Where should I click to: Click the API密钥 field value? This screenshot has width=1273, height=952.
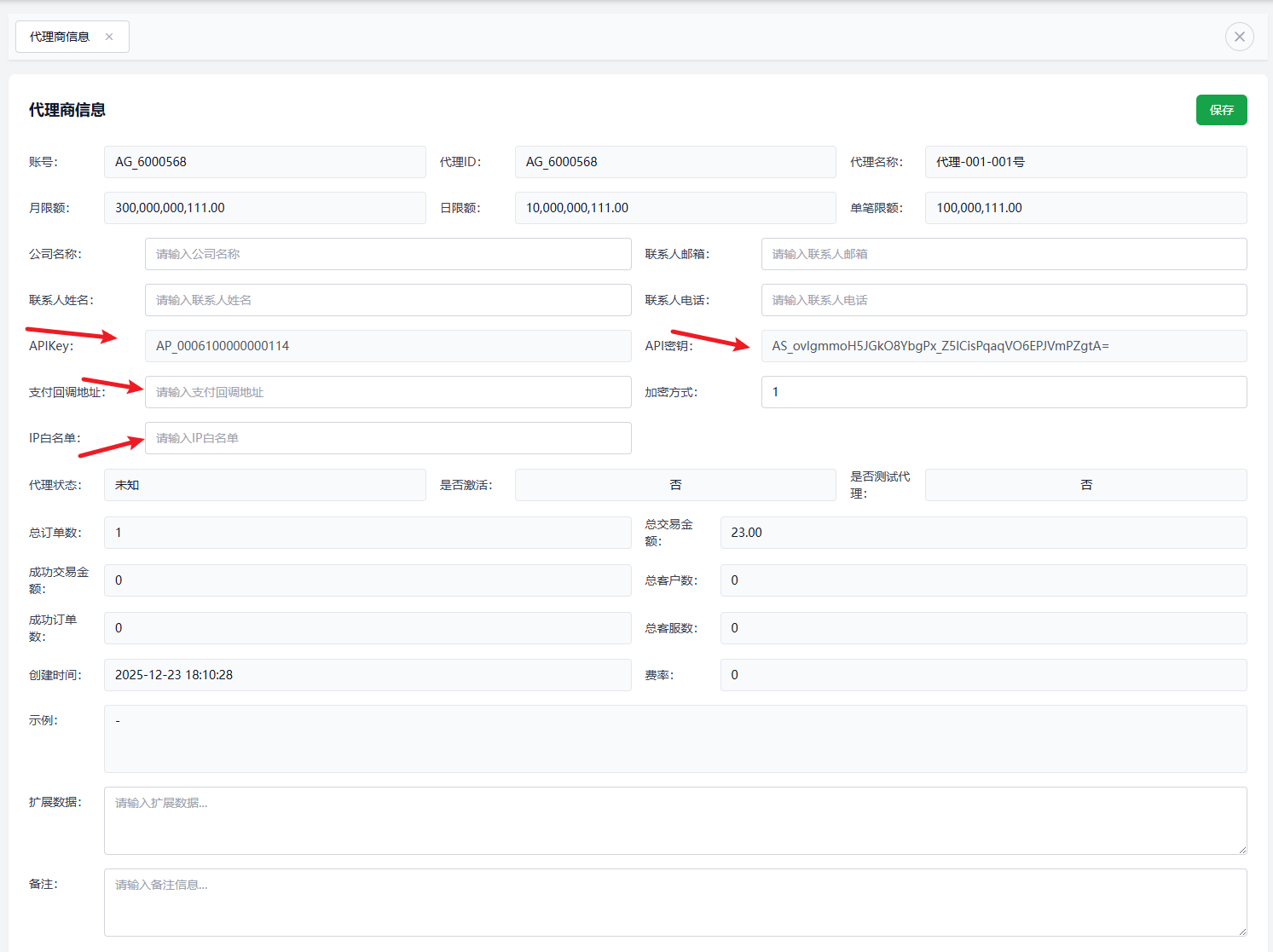pyautogui.click(x=1004, y=346)
